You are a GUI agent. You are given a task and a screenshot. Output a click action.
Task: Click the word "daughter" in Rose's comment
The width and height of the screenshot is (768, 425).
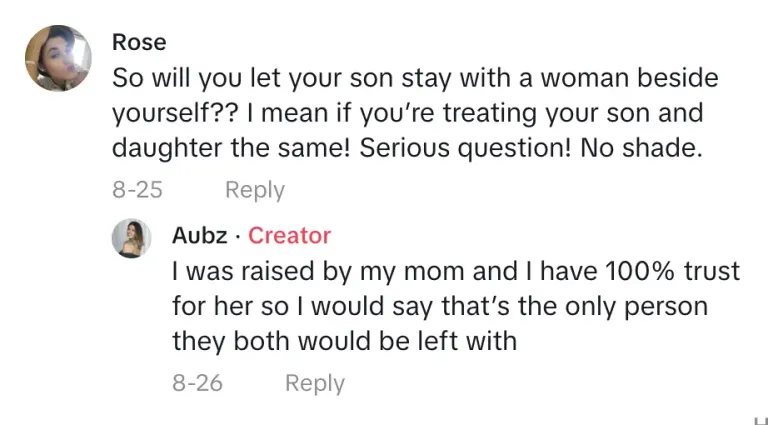click(x=165, y=148)
